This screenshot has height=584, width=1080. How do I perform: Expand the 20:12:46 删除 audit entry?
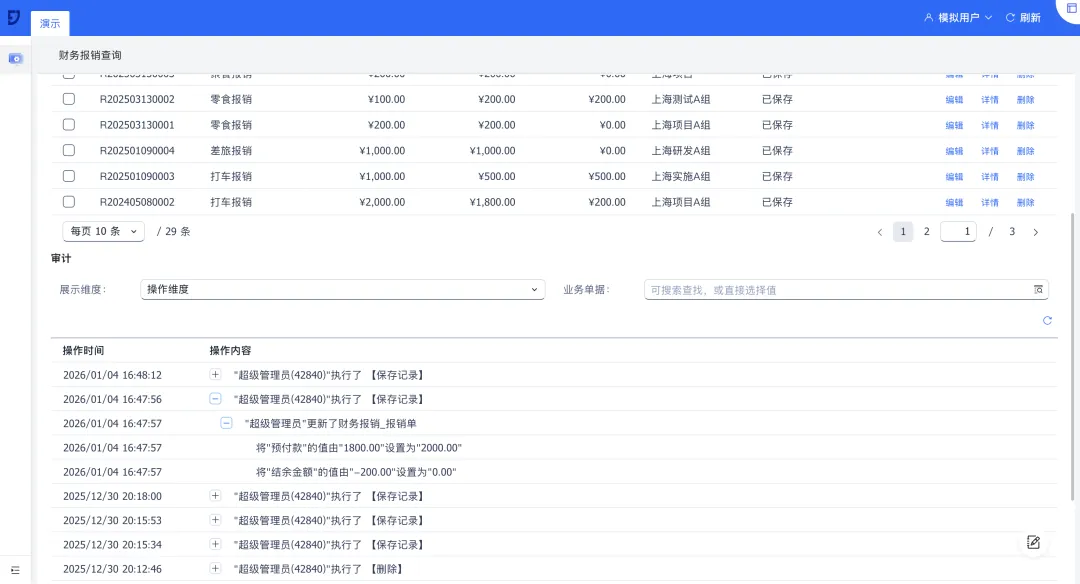pos(215,569)
